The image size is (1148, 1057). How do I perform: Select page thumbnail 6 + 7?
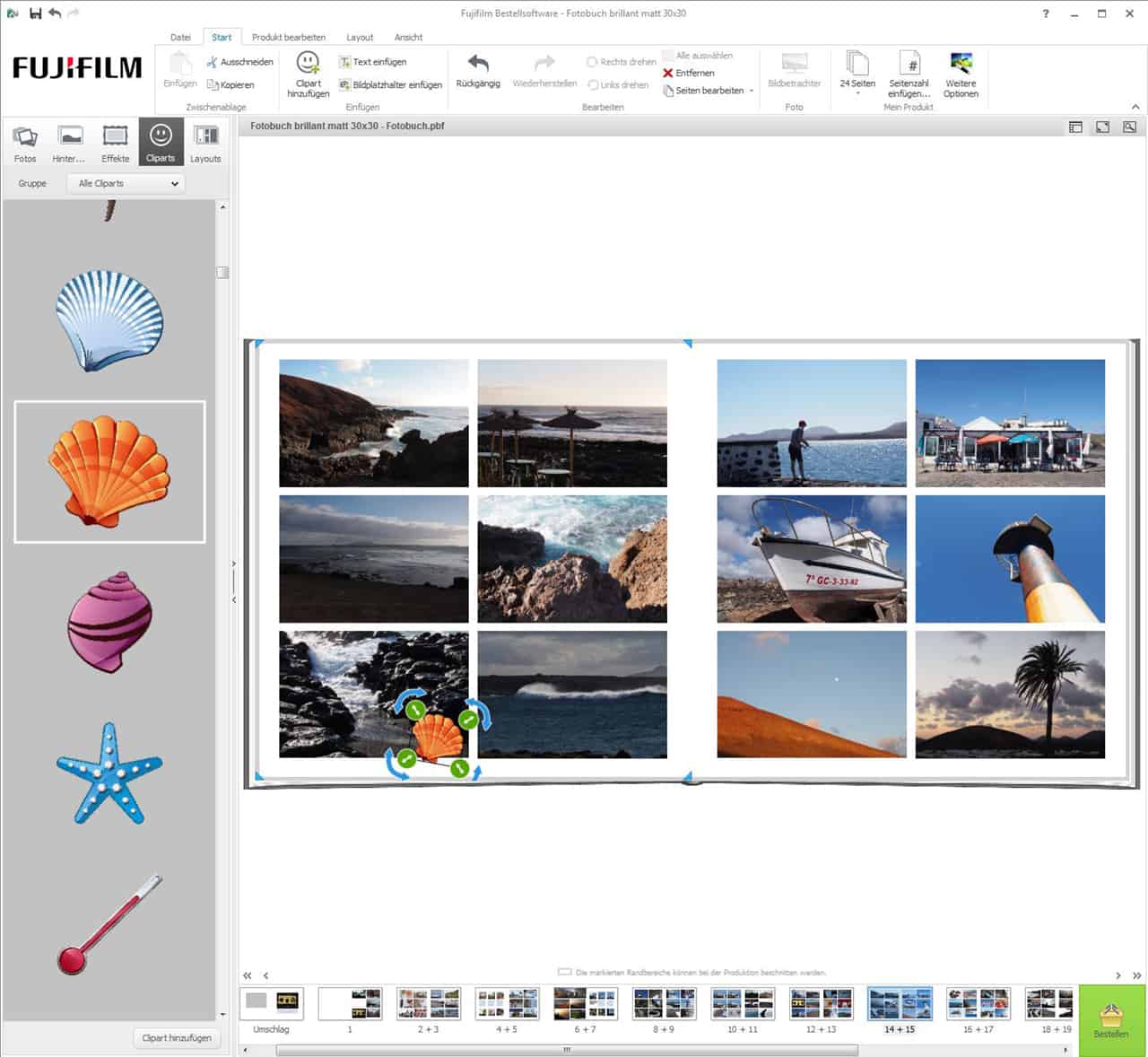click(585, 1004)
